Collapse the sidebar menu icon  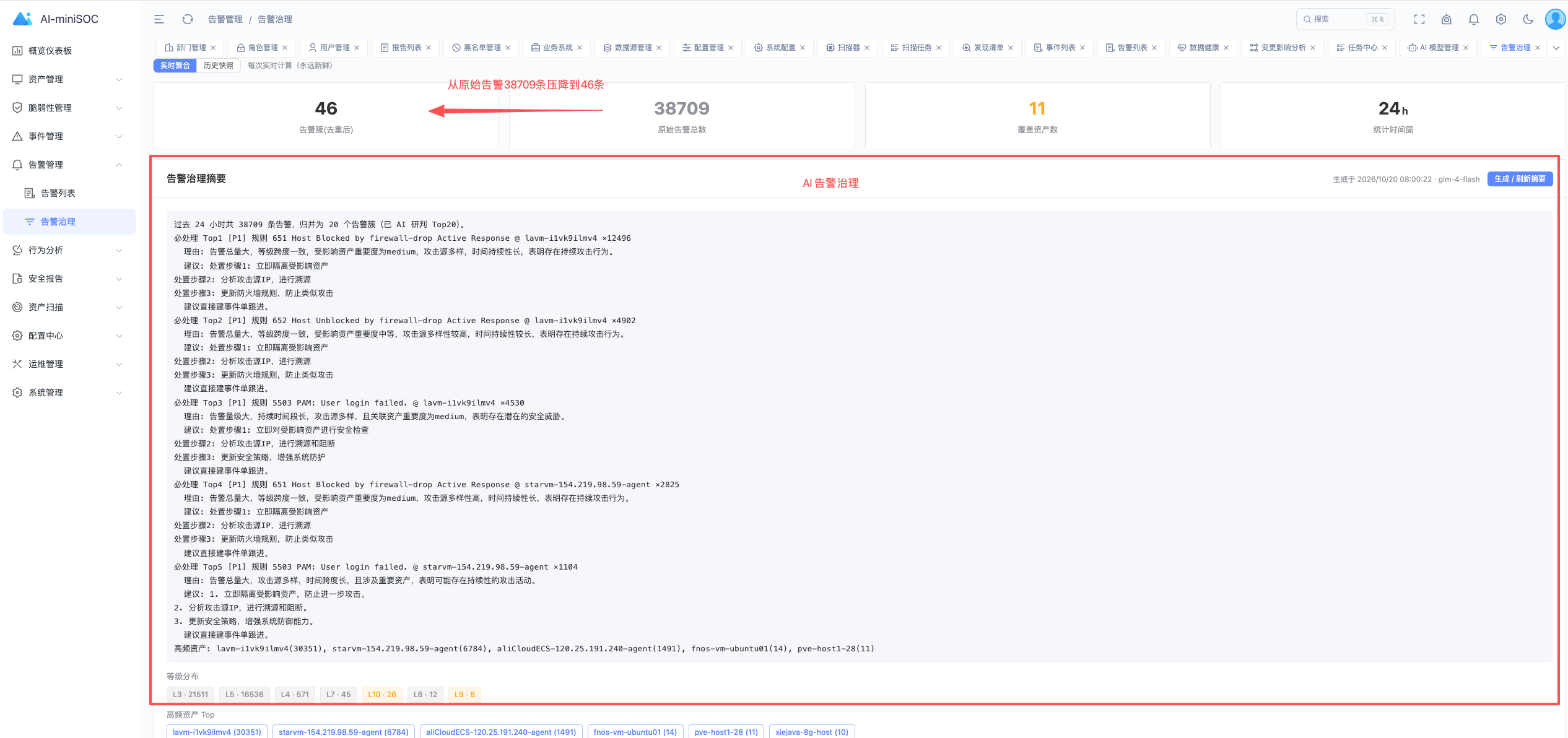pos(159,19)
